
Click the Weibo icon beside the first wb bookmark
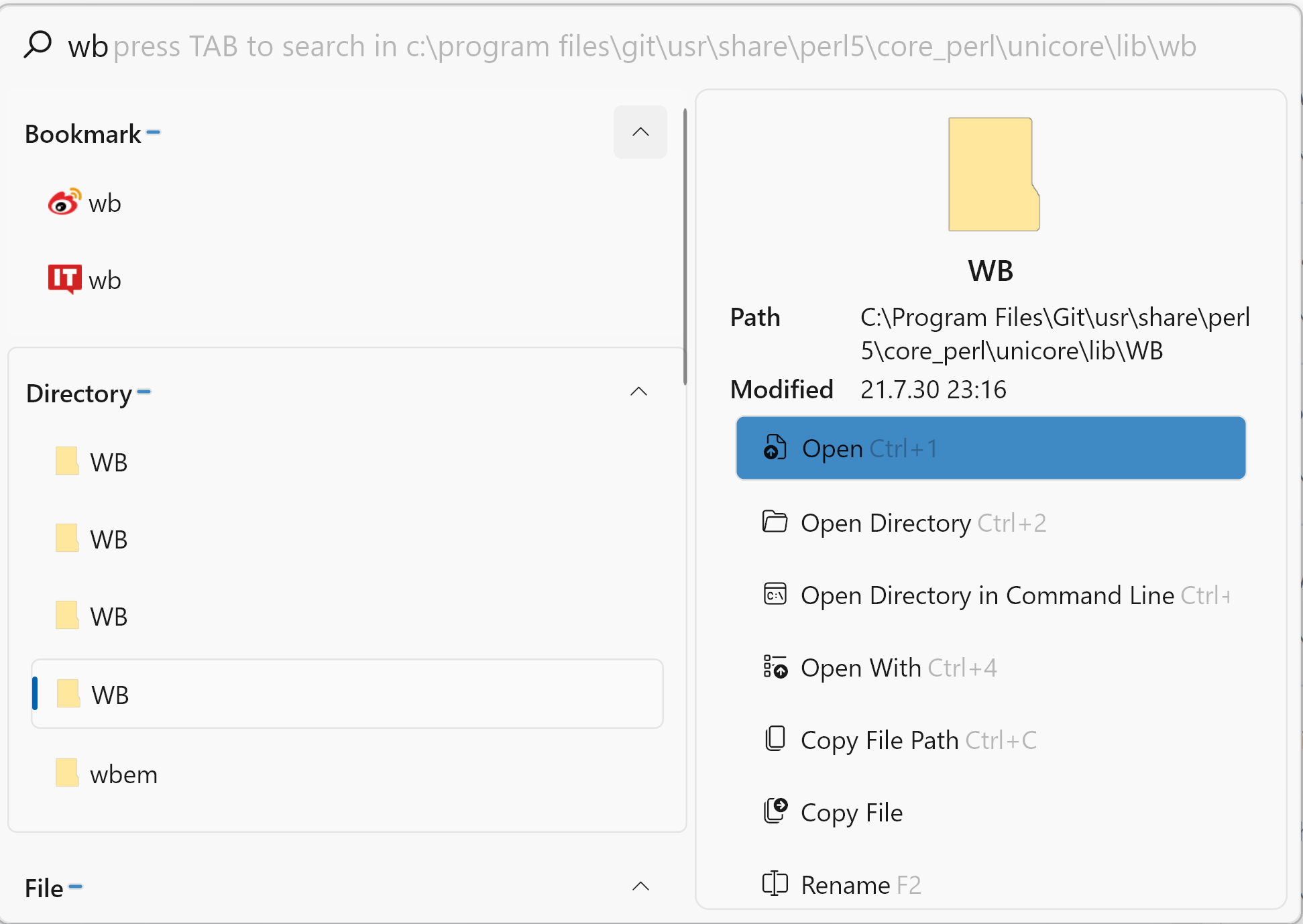[64, 201]
